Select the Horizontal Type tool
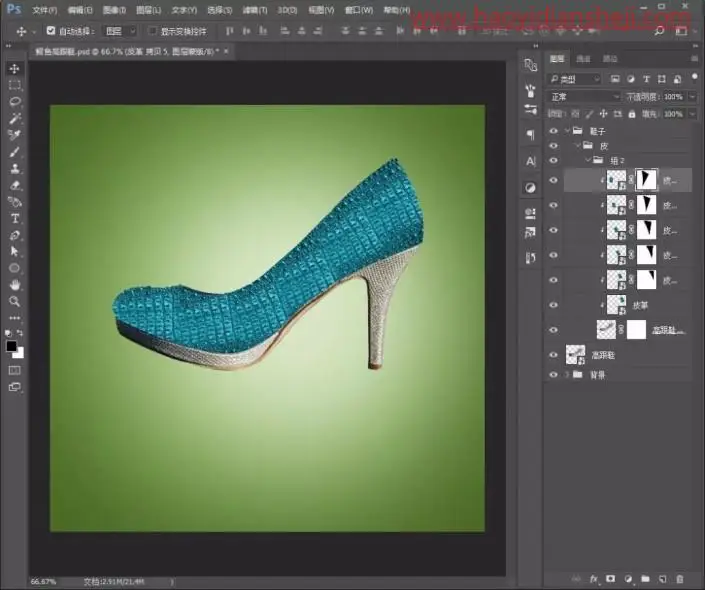The height and width of the screenshot is (590, 705). tap(14, 219)
